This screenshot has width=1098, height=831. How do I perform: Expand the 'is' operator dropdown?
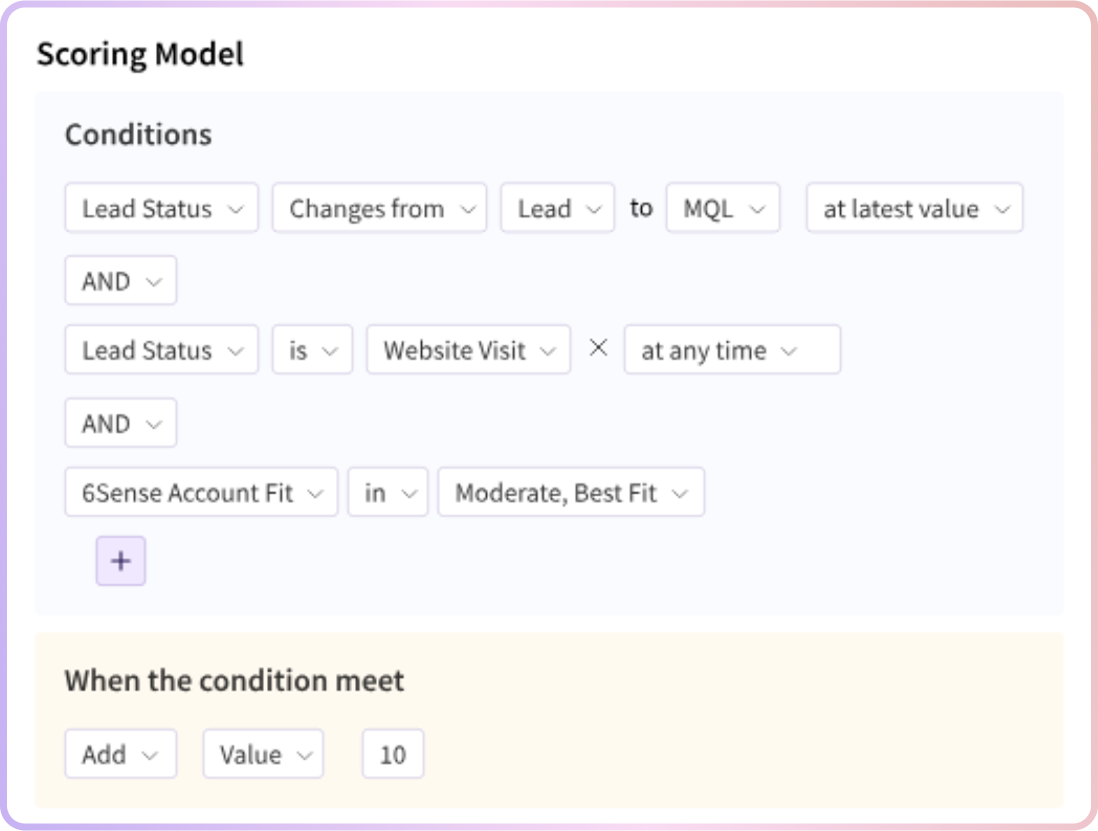click(312, 349)
